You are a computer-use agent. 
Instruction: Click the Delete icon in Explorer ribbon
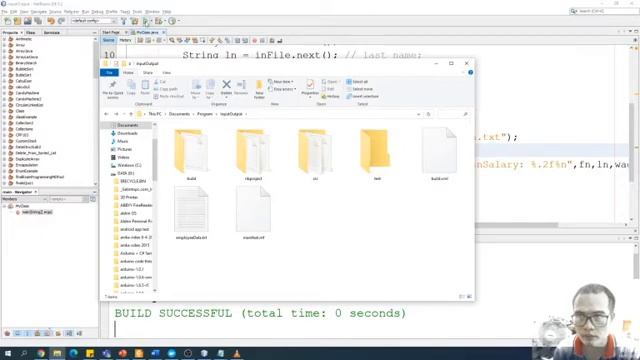tap(226, 85)
